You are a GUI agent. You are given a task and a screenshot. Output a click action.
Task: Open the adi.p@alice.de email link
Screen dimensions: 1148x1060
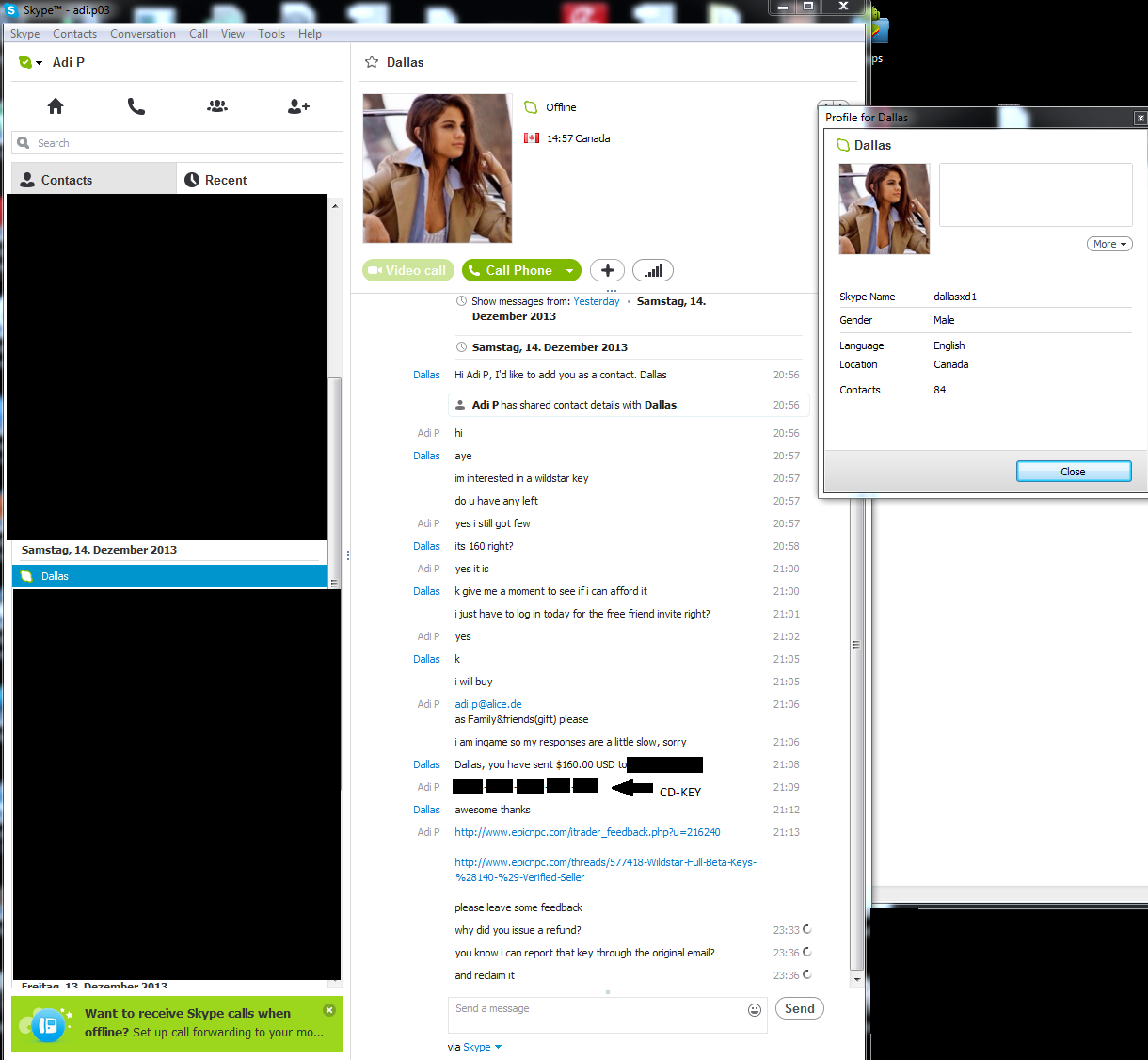point(488,704)
